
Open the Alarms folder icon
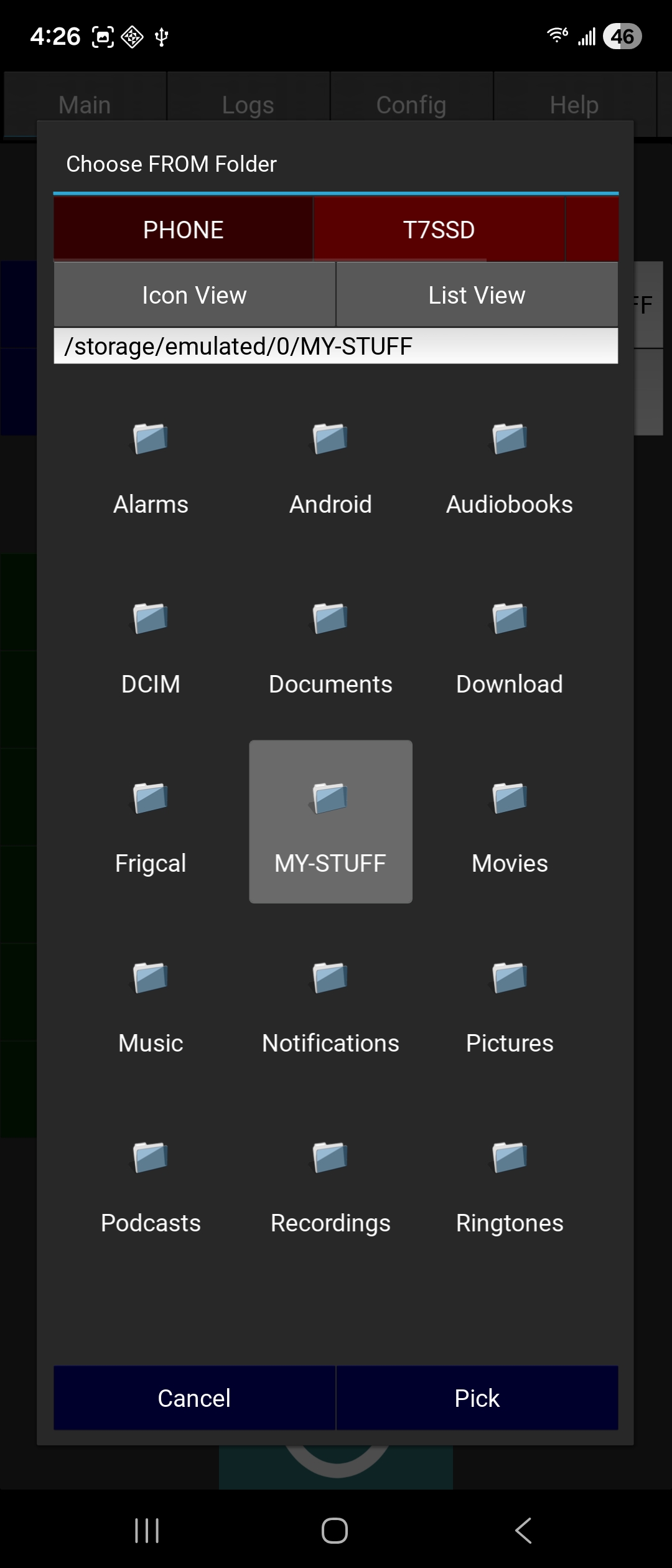coord(151,439)
